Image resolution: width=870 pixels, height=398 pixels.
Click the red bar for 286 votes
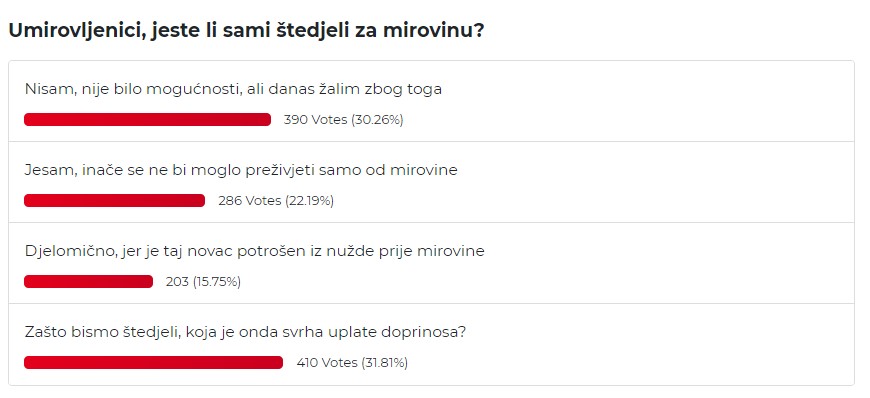click(114, 201)
